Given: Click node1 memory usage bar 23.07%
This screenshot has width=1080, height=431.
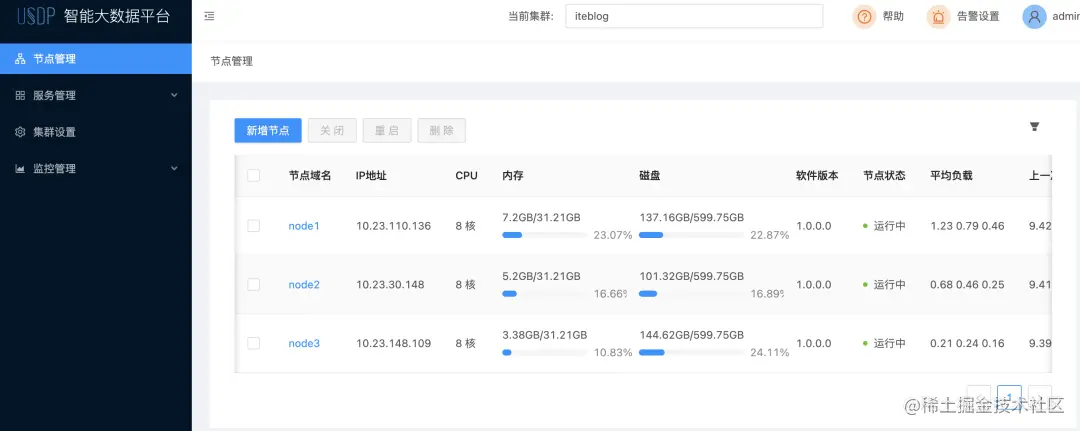Looking at the screenshot, I should point(546,235).
